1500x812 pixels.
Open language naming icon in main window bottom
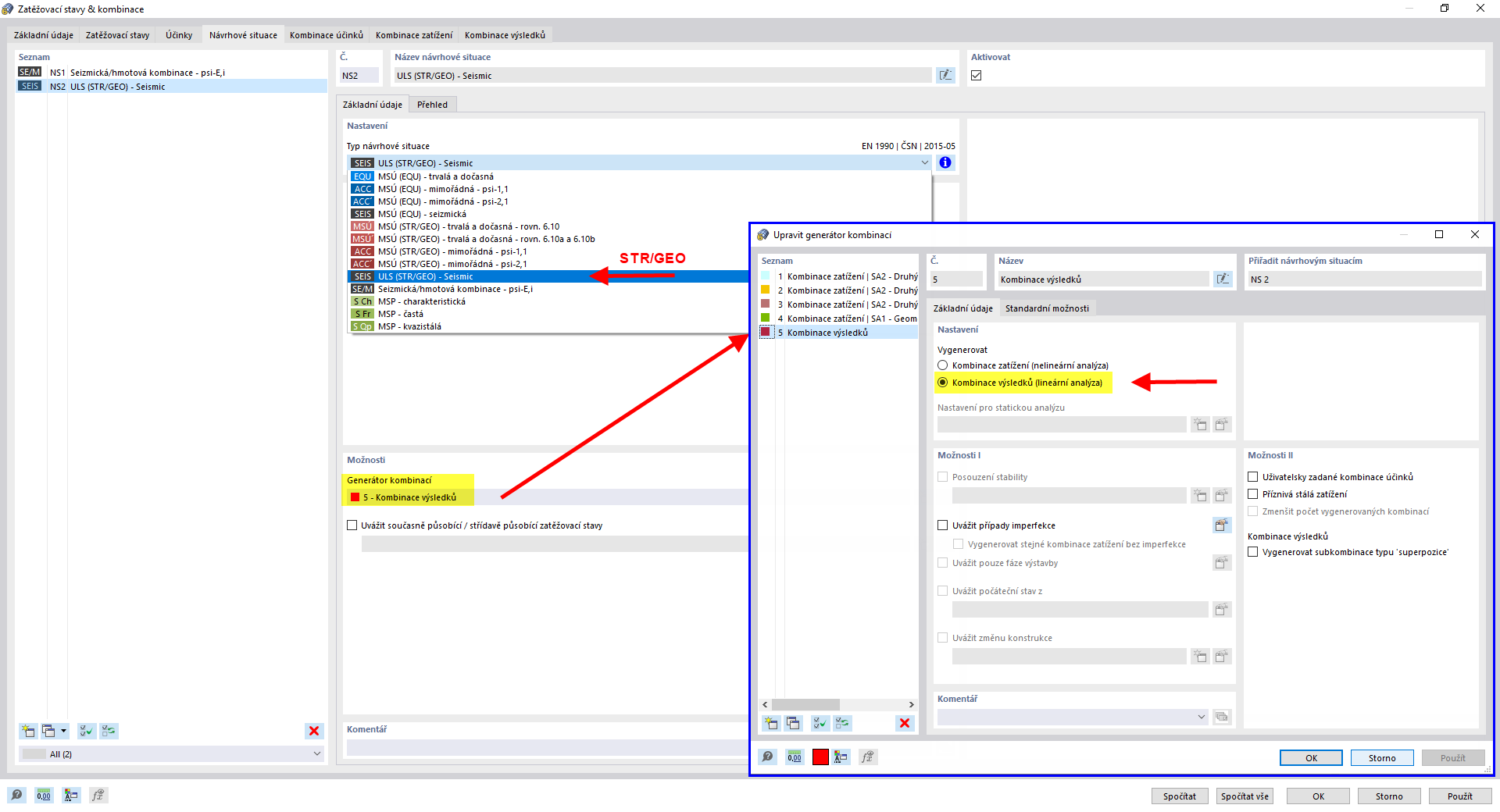point(71,795)
